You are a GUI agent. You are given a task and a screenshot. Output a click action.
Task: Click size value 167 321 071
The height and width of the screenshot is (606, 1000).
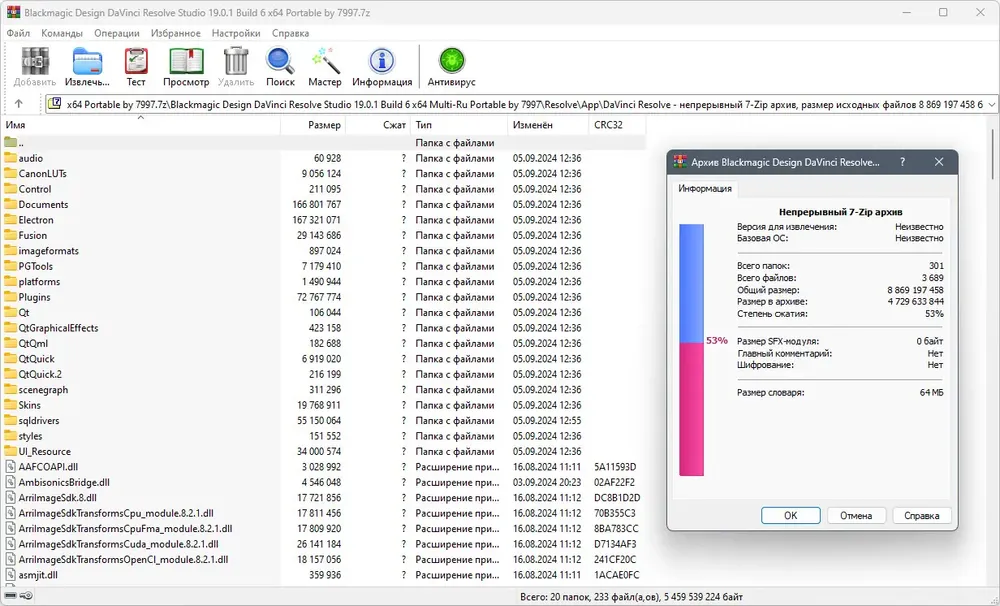coord(316,220)
